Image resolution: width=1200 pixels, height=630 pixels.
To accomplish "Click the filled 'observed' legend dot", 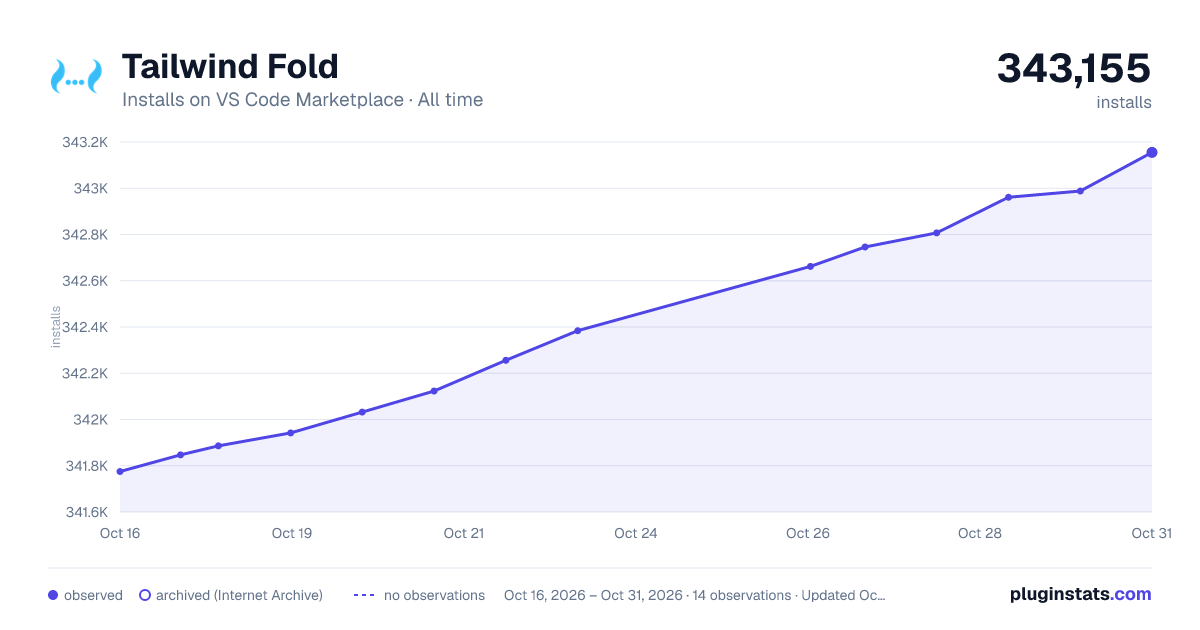I will [x=53, y=595].
